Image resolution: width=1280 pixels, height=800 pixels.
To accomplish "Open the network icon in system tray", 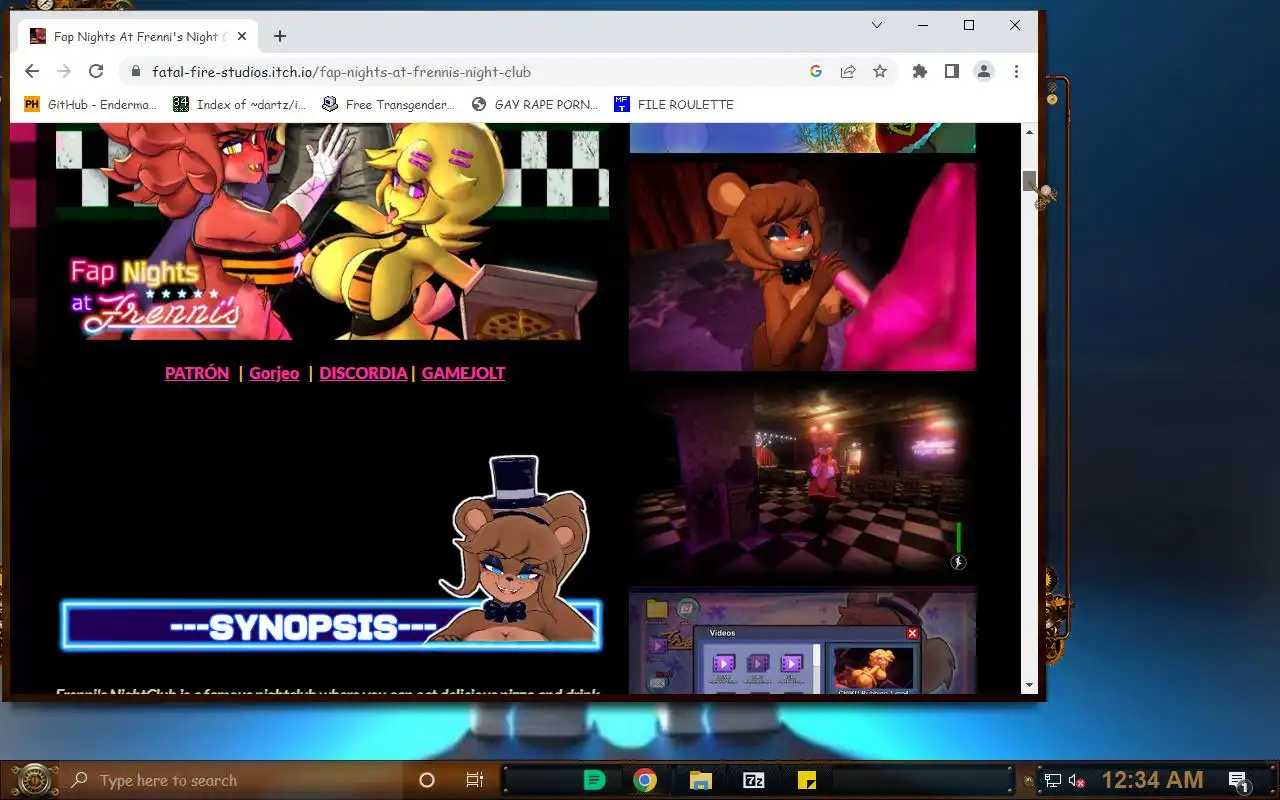I will pos(1053,781).
